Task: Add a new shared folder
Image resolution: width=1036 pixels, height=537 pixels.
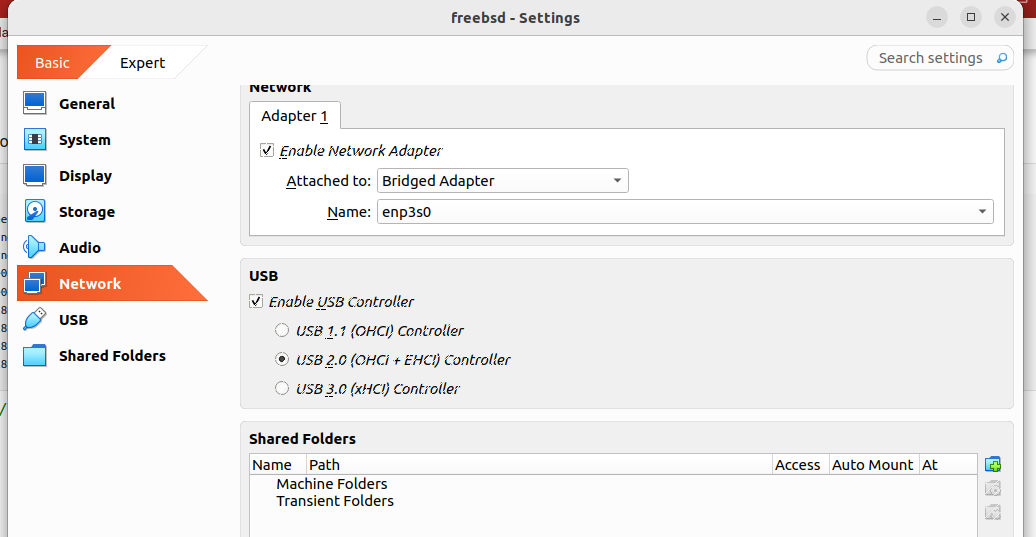Action: coord(993,464)
